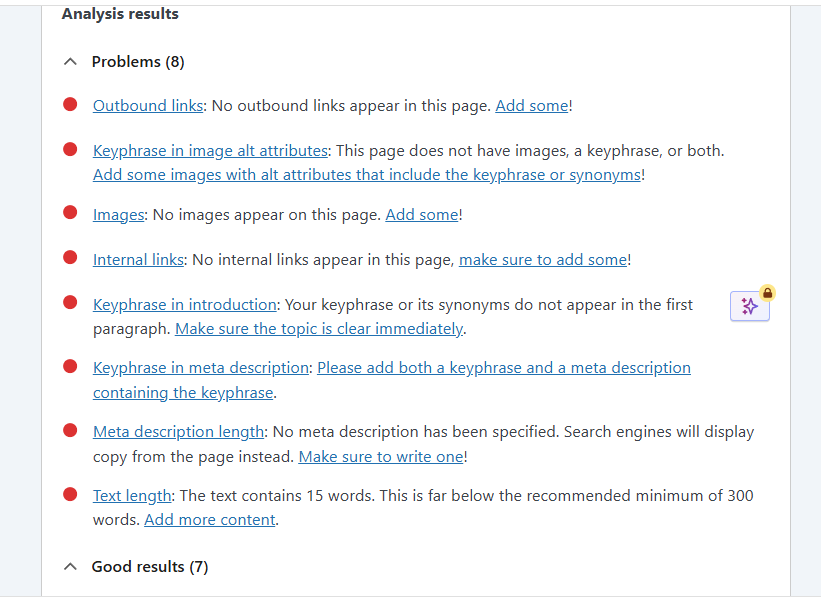821x606 pixels.
Task: Click the red indicator beside Internal links
Action: coord(69,257)
